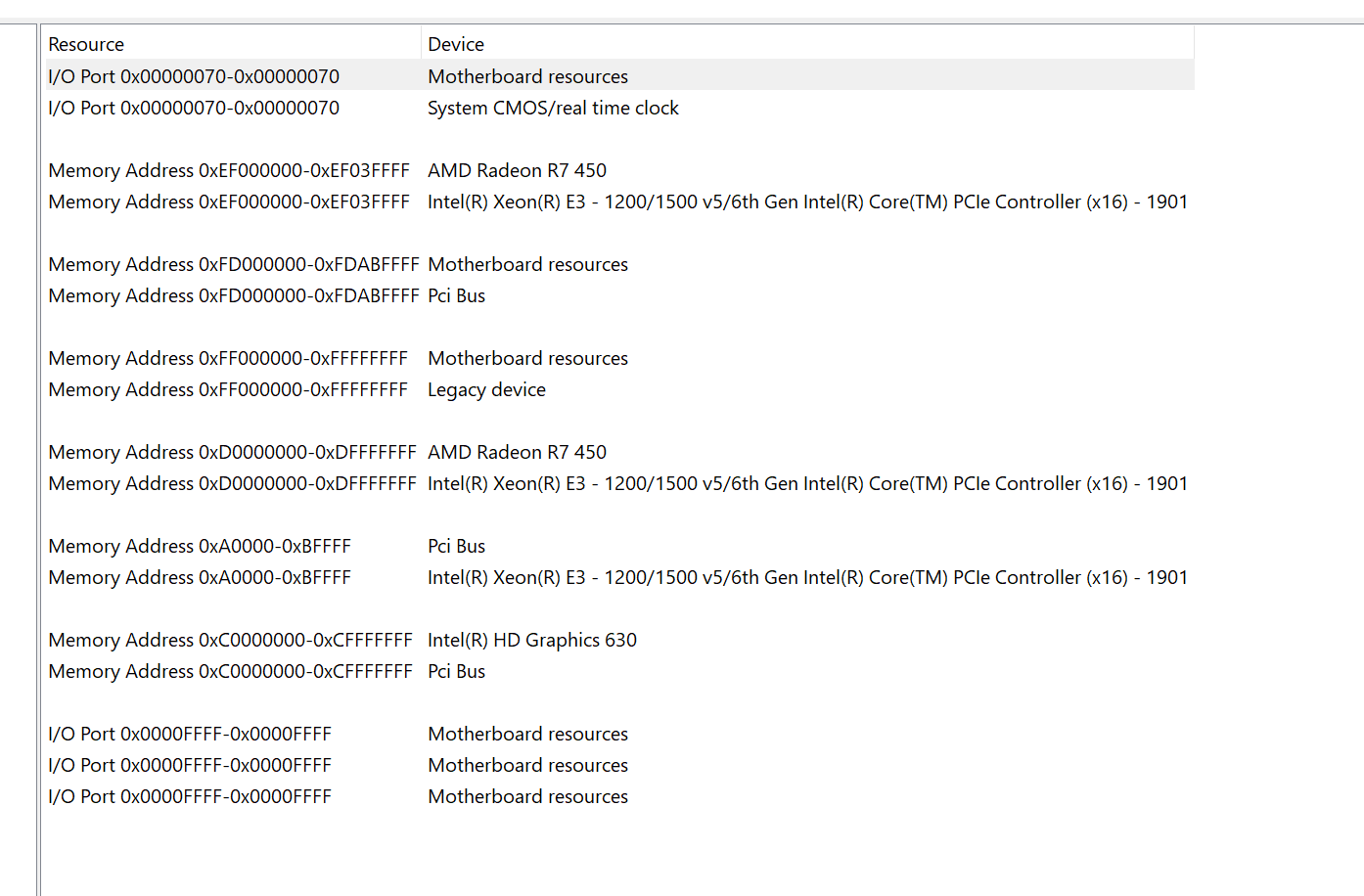Select I/O Port 0x70 Motherboard resources row
Viewport: 1364px width, 896px height.
tap(194, 76)
